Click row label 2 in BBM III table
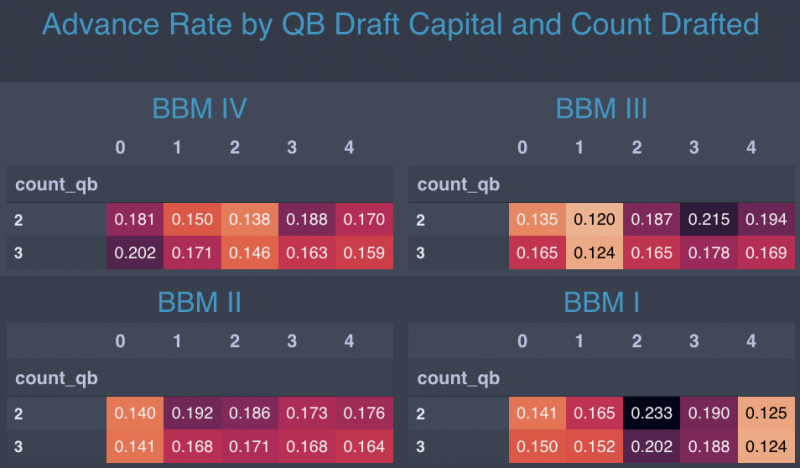Screen dimensions: 800x468 click(x=421, y=219)
